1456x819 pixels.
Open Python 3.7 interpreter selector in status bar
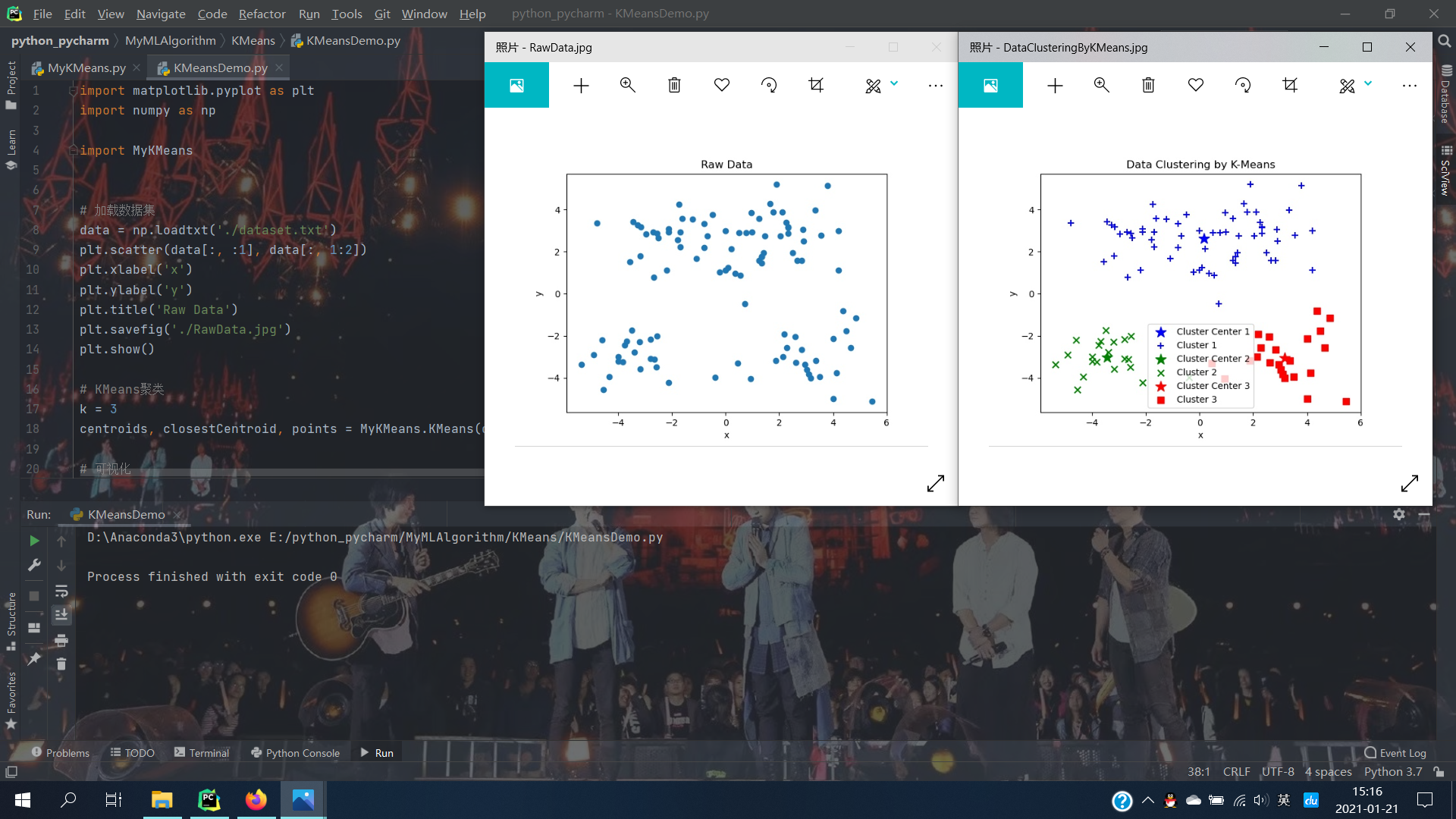[1392, 771]
